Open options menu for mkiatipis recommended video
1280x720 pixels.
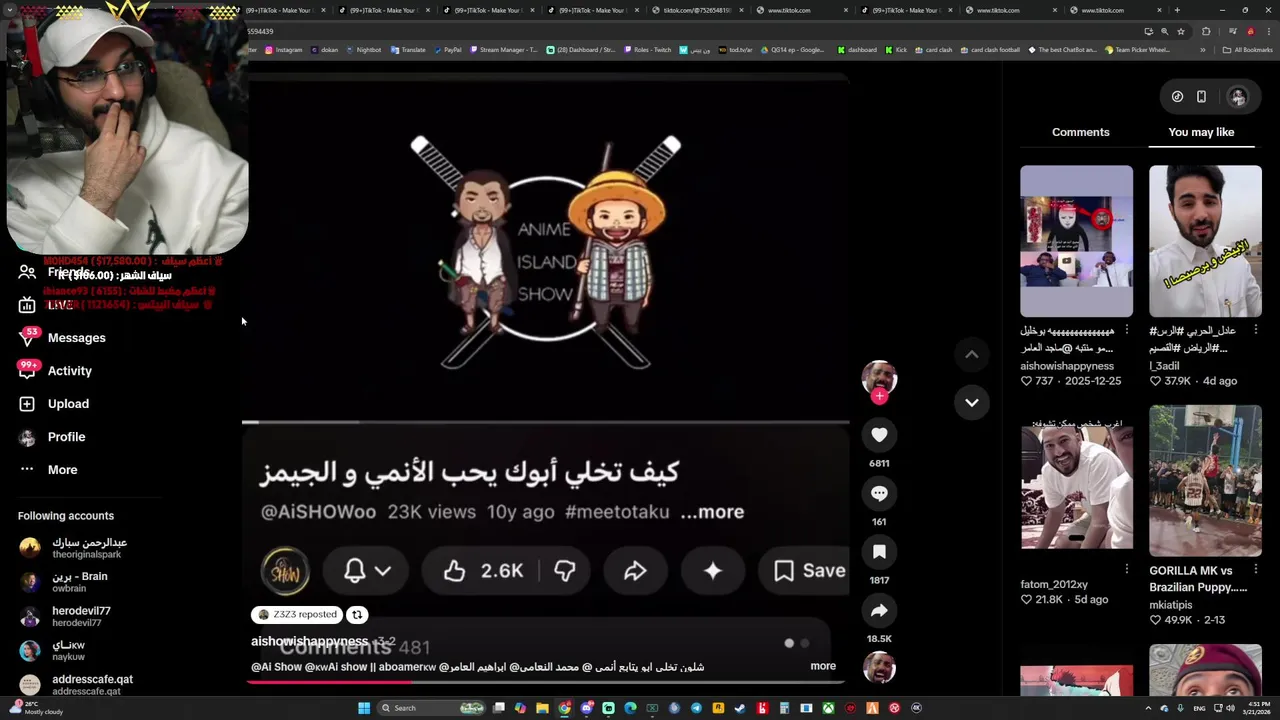tap(1256, 569)
